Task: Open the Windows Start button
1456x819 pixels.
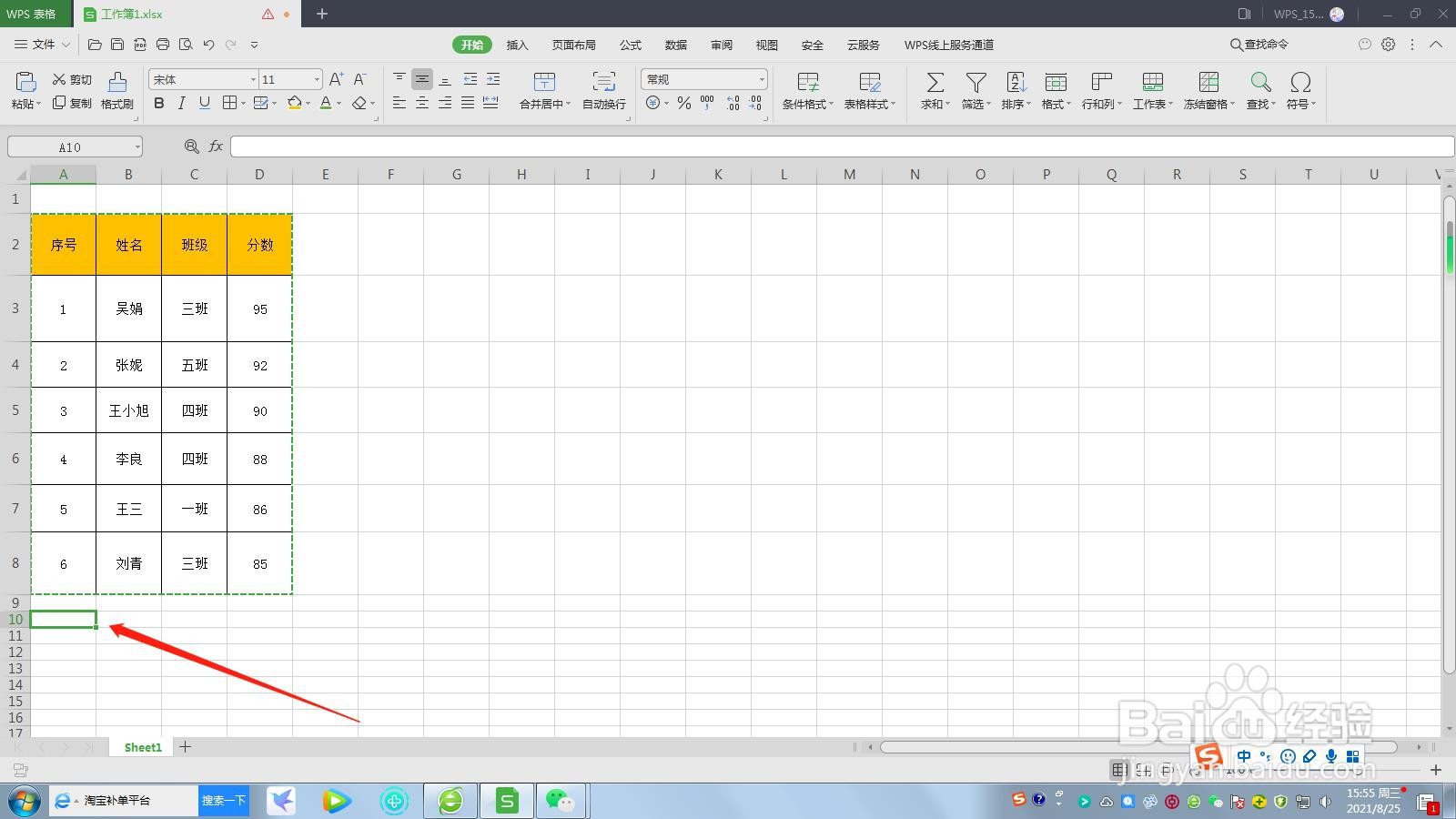Action: pos(25,801)
